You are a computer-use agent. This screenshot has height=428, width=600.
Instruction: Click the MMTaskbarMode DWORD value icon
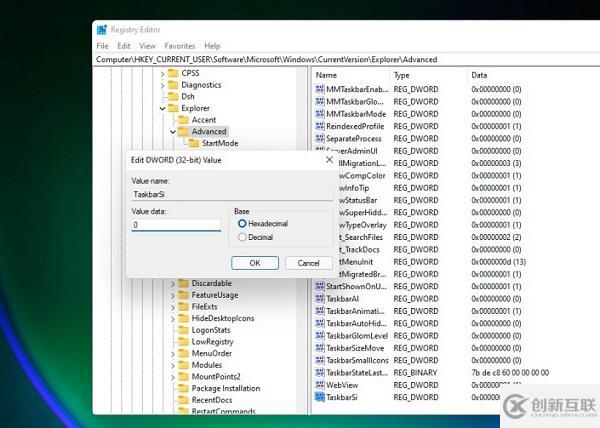[320, 114]
